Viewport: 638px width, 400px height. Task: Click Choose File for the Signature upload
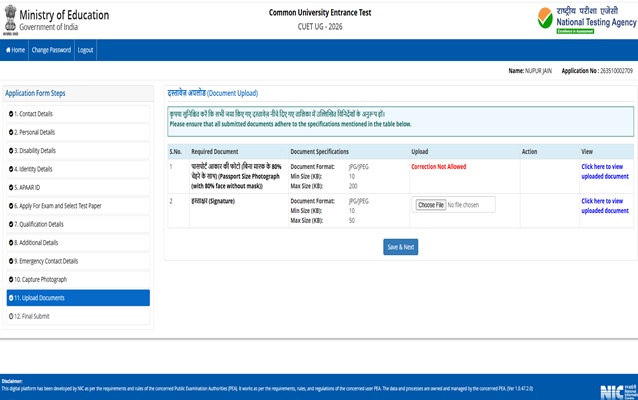coord(430,205)
